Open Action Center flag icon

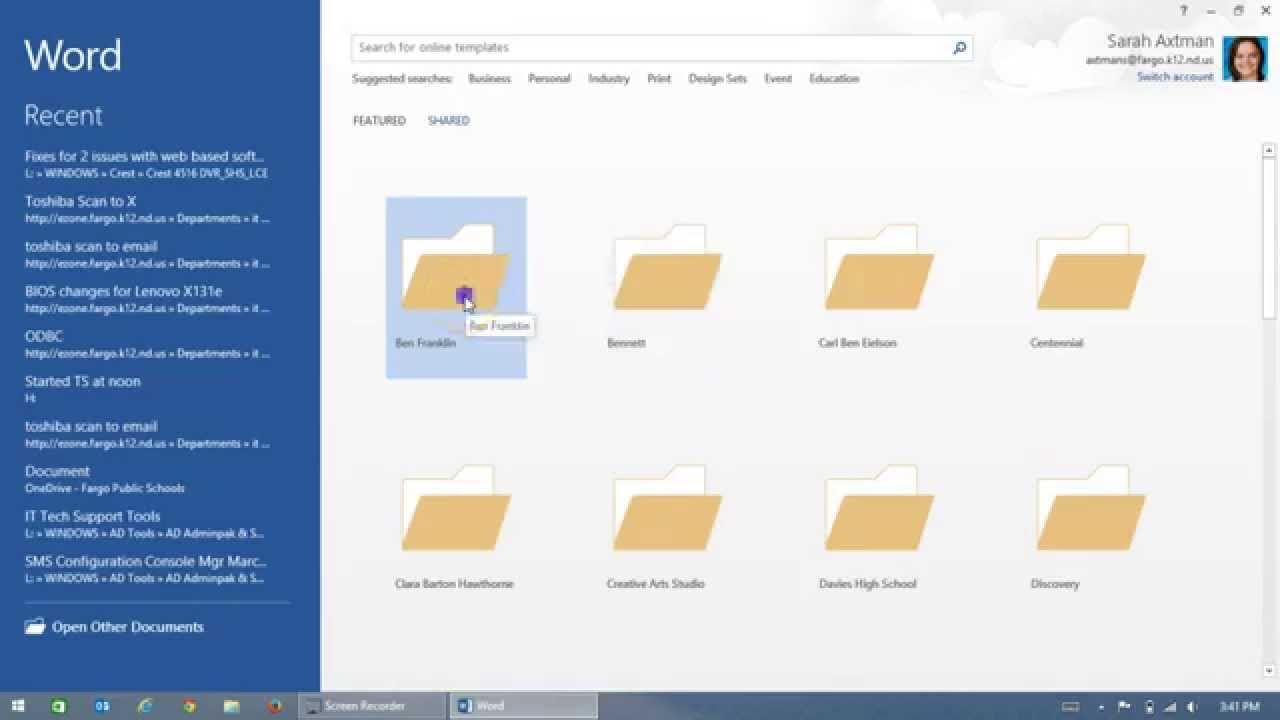pos(1125,707)
